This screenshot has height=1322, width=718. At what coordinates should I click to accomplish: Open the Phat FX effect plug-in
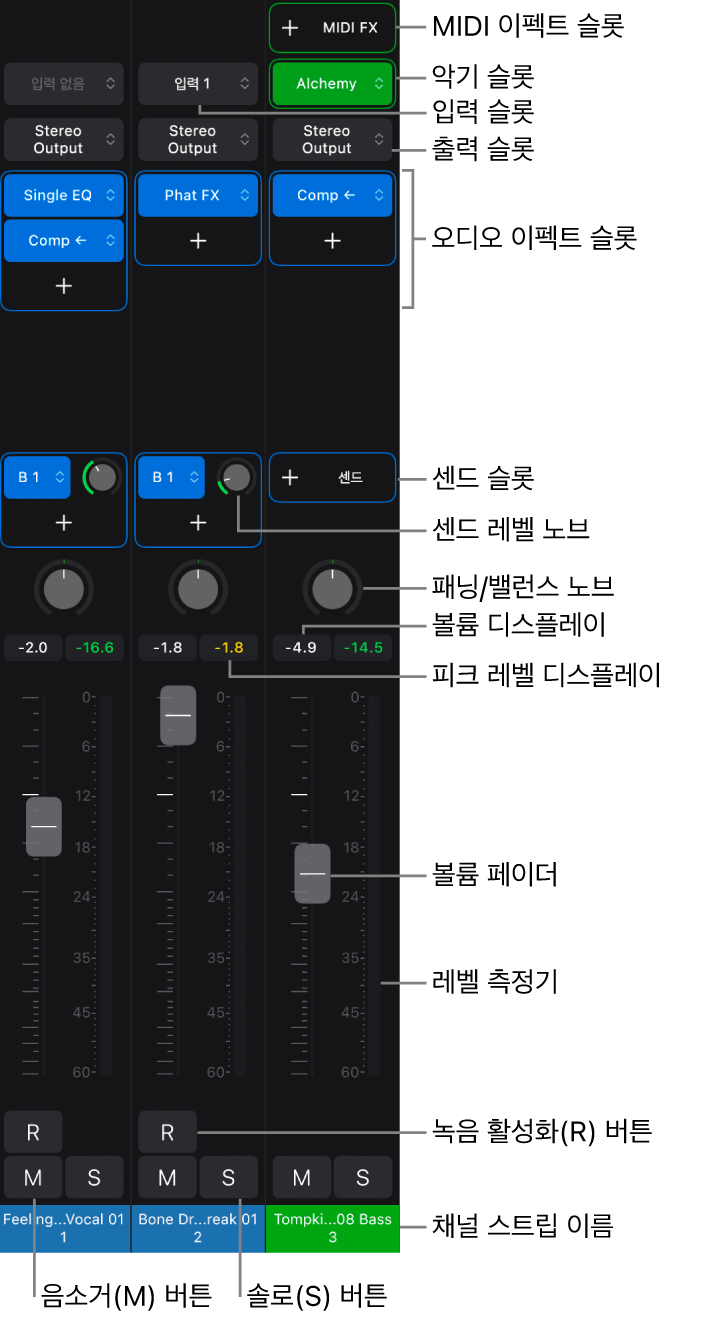(x=198, y=196)
